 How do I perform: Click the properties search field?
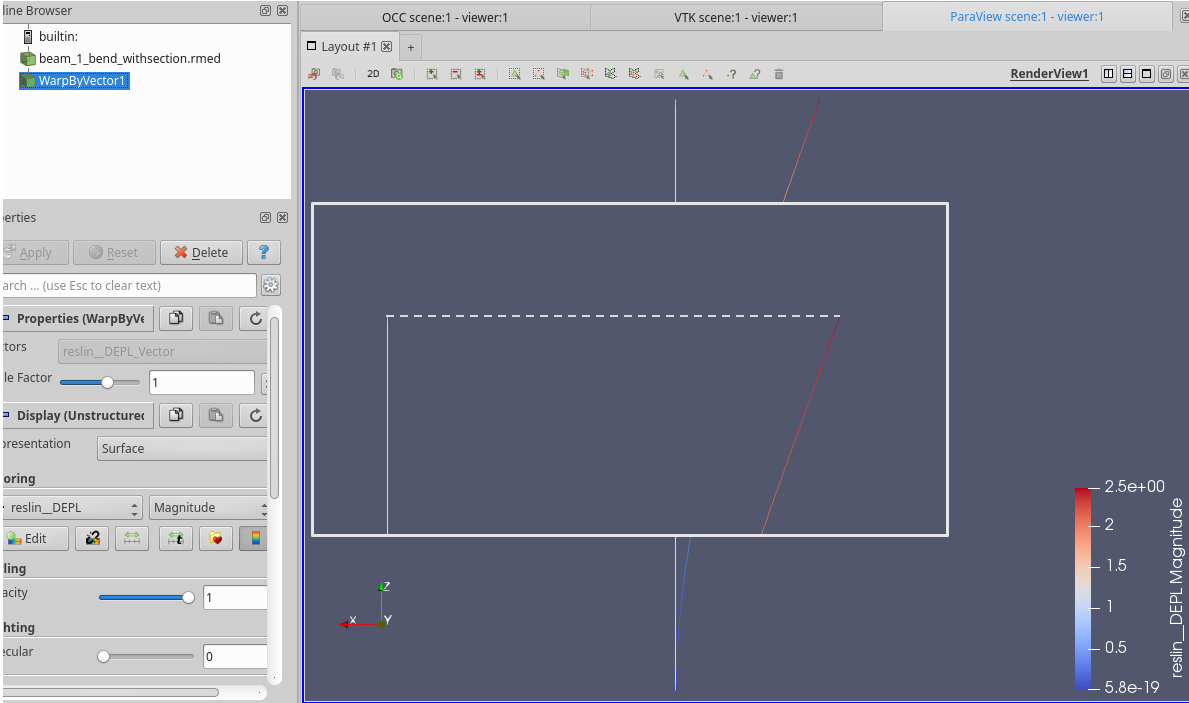click(x=129, y=285)
